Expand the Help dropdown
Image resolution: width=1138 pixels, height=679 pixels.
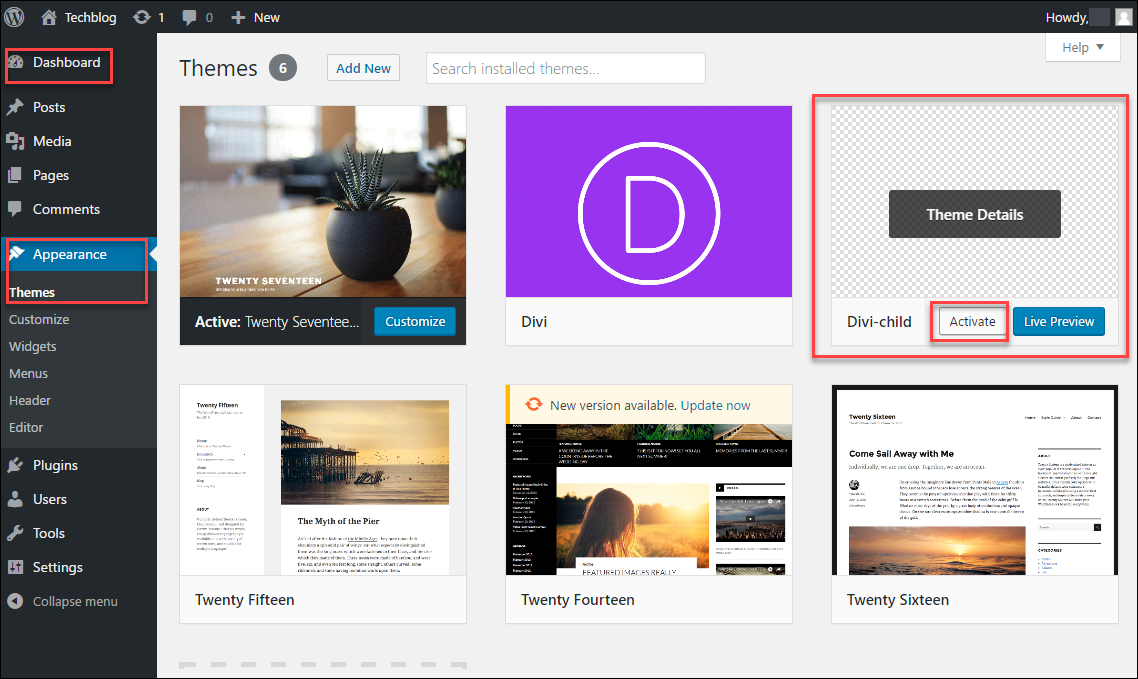pos(1083,47)
